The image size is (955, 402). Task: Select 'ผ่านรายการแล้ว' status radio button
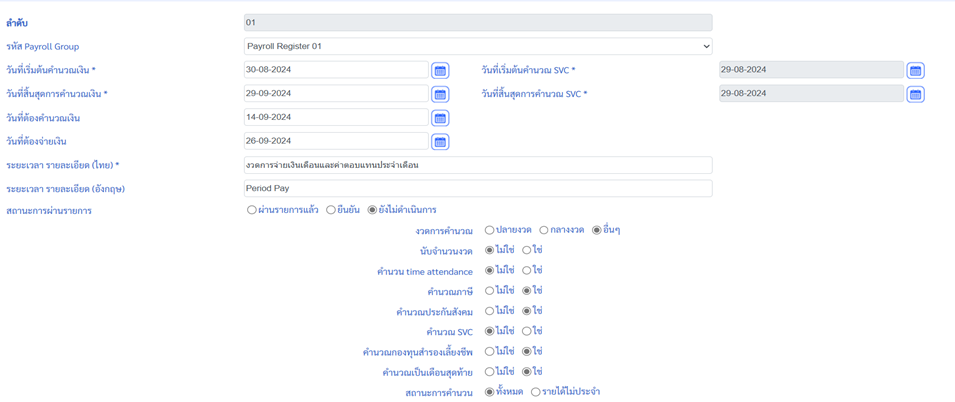[x=252, y=210]
